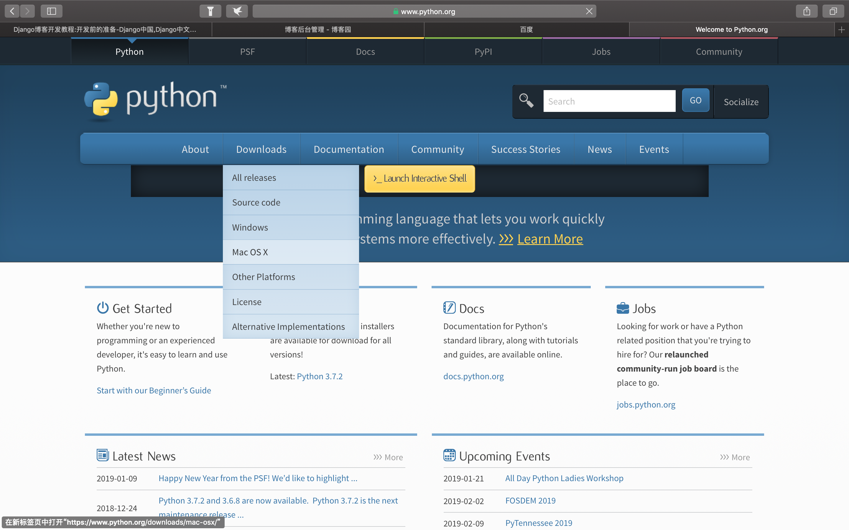849x530 pixels.
Task: Click the Safari back arrow button
Action: click(12, 11)
